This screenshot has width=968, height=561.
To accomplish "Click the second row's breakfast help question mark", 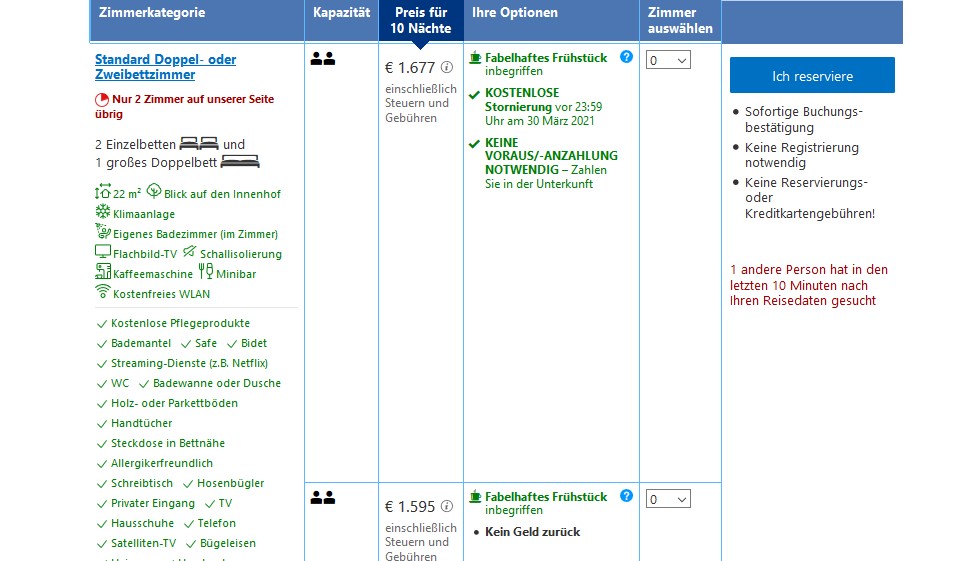I will (x=626, y=495).
